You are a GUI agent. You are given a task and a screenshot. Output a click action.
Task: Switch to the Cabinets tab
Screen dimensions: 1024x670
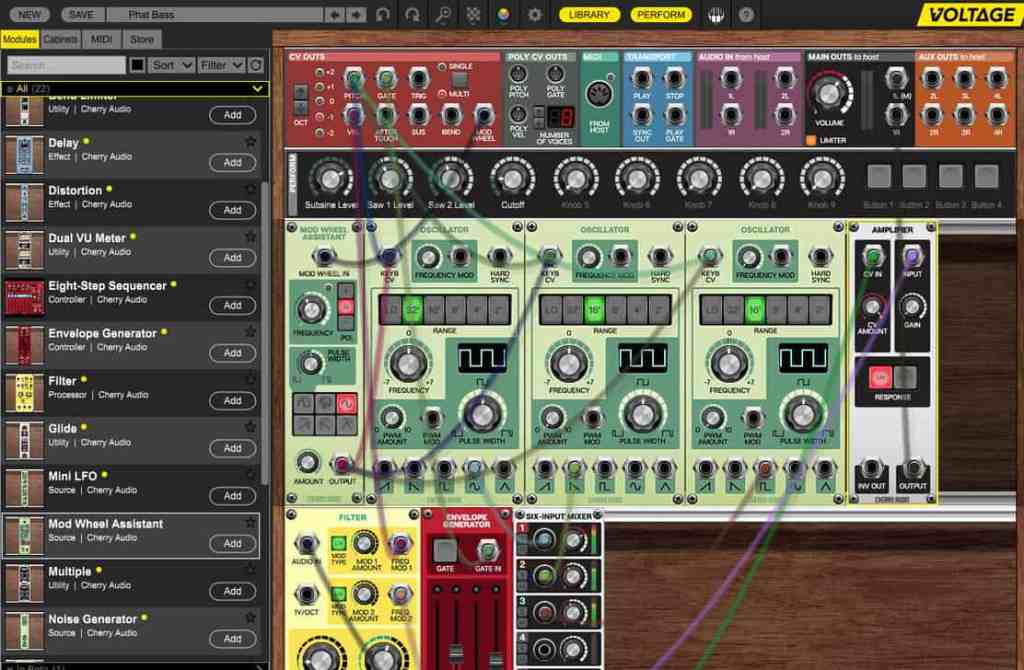click(x=61, y=39)
